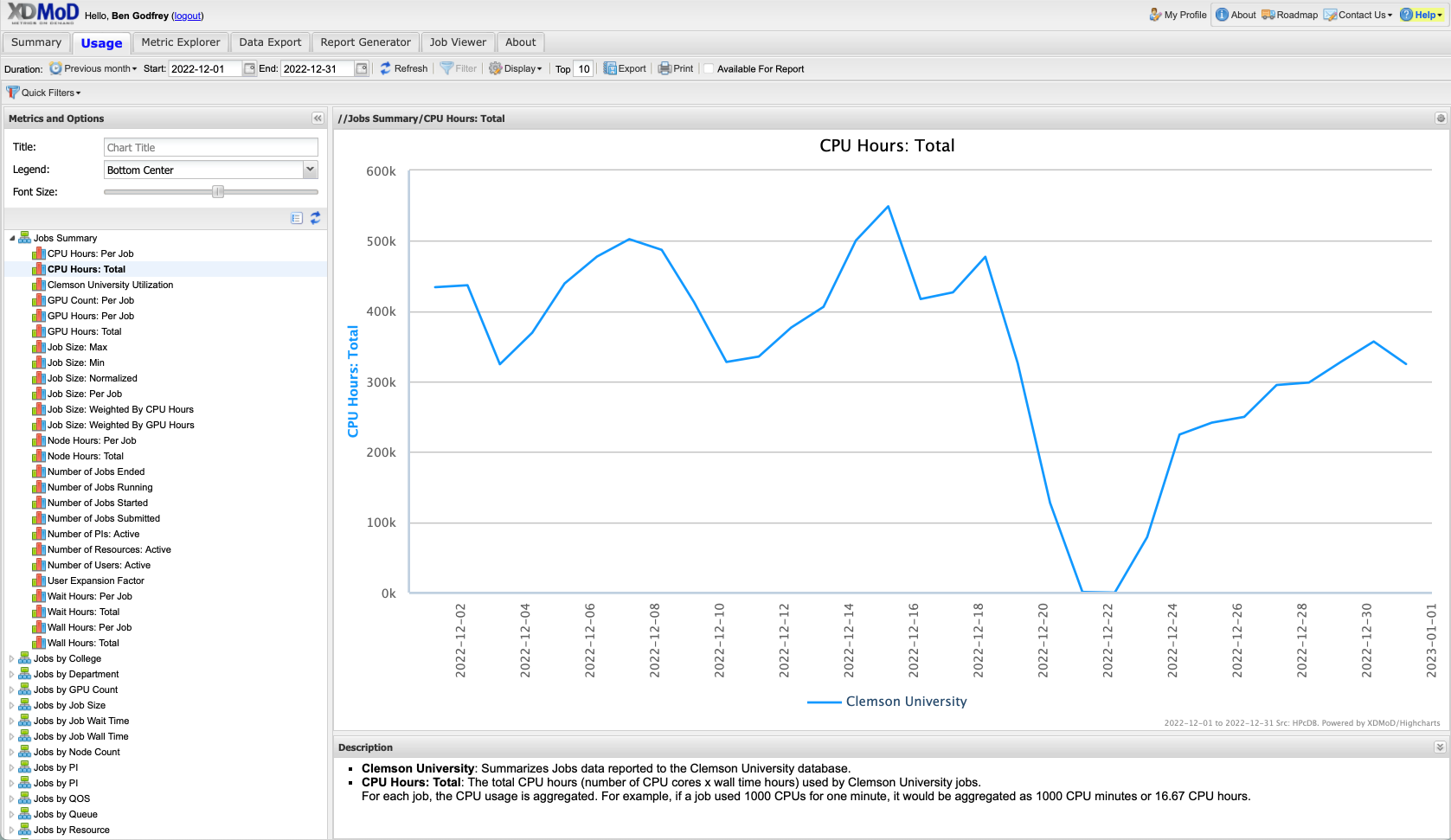Switch to the Metric Explorer tab
The image size is (1451, 840).
pos(181,42)
